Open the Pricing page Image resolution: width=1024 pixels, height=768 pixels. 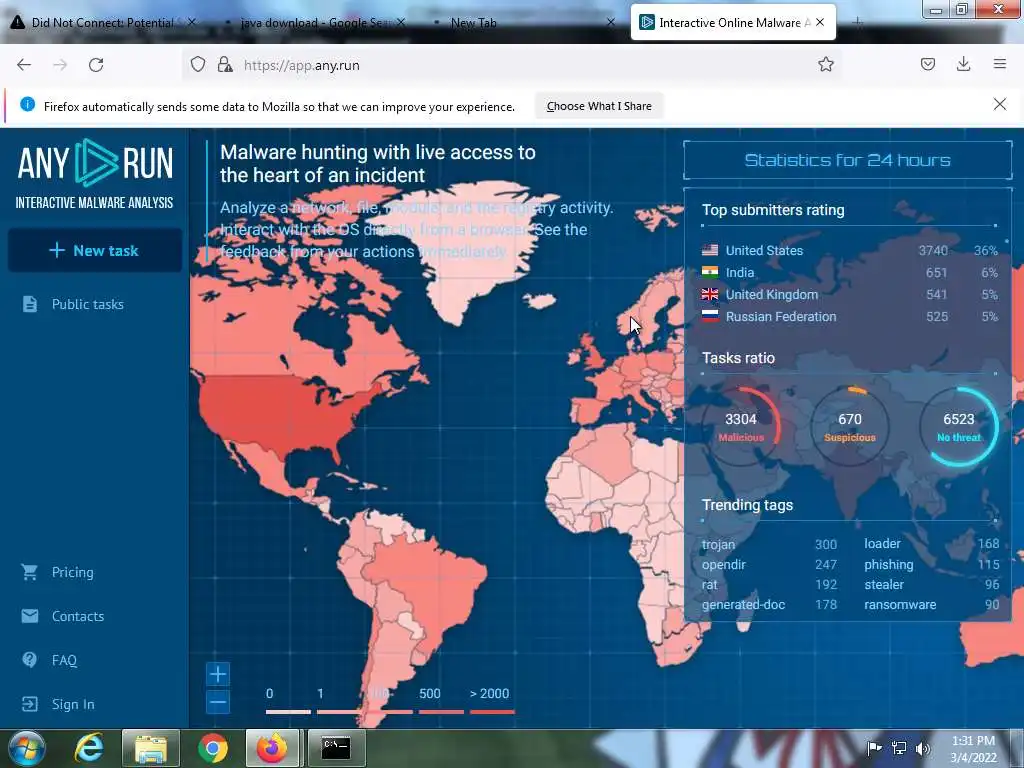click(x=72, y=572)
